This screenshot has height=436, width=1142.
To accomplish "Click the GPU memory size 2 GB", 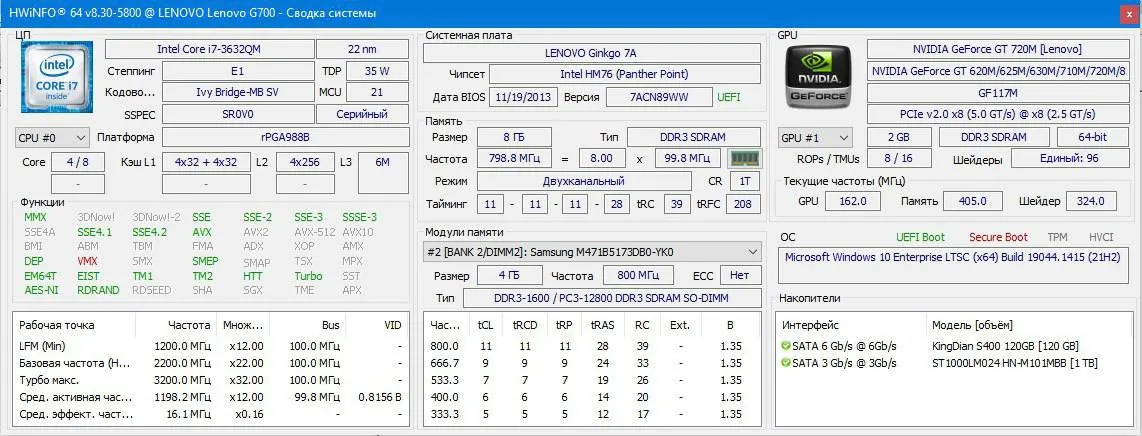I will pyautogui.click(x=899, y=138).
